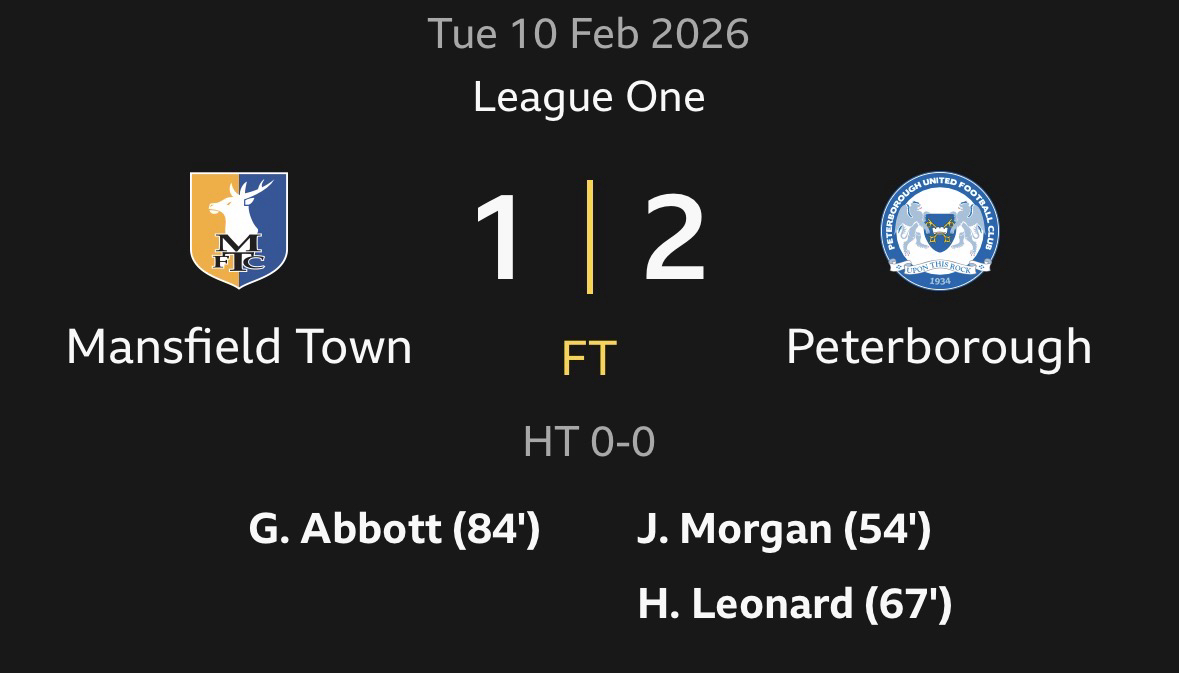Click Peterborough's score of 2
This screenshot has height=673, width=1179.
674,238
